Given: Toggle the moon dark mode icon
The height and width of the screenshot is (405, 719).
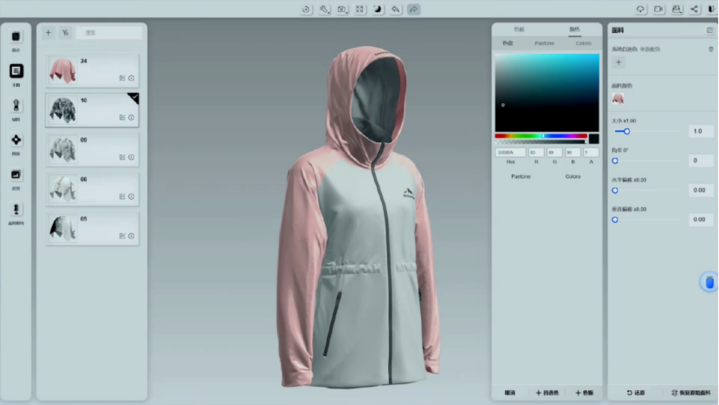Looking at the screenshot, I should (378, 9).
